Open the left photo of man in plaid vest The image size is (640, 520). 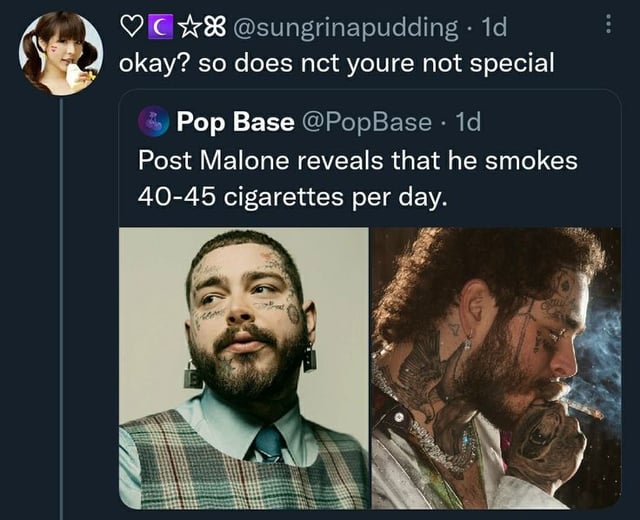coord(243,367)
